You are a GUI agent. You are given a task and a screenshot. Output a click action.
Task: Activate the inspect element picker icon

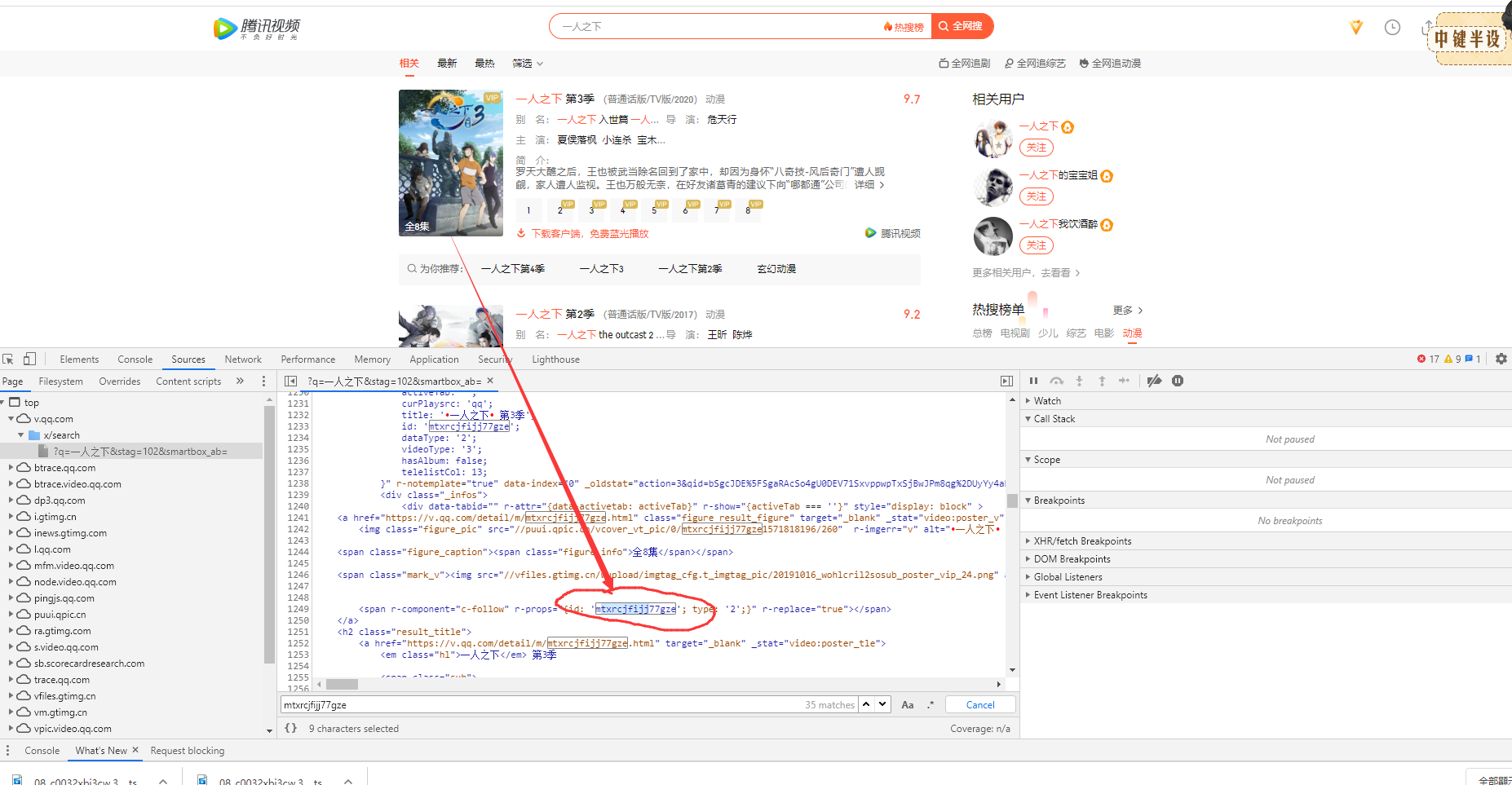pos(8,359)
